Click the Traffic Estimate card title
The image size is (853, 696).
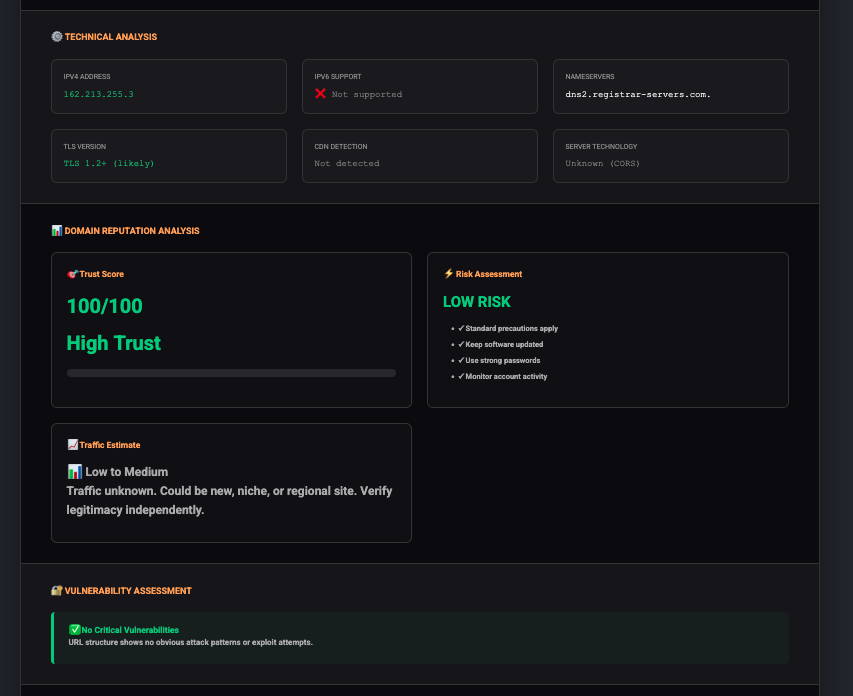(x=110, y=445)
